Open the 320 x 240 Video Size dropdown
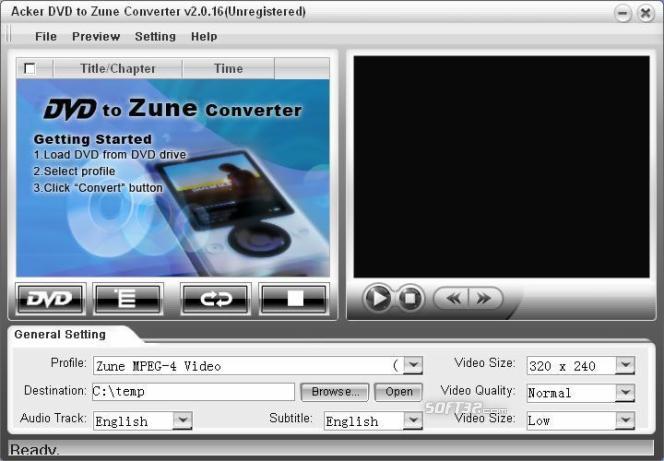 (x=625, y=365)
